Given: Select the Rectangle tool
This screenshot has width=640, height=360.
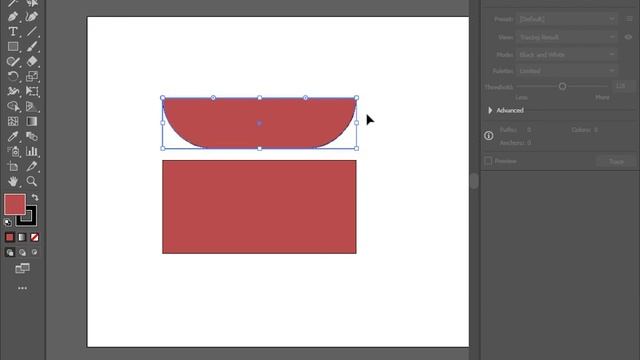Looking at the screenshot, I should (13, 47).
